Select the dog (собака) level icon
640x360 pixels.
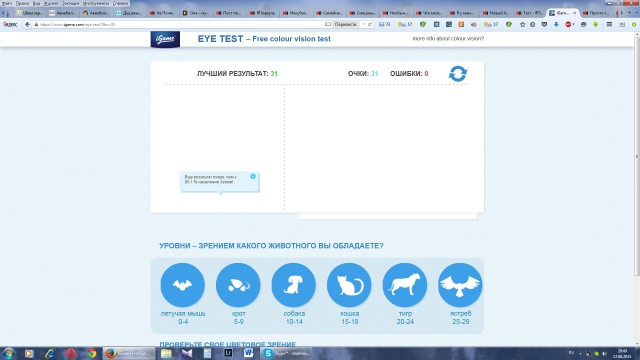coord(293,285)
